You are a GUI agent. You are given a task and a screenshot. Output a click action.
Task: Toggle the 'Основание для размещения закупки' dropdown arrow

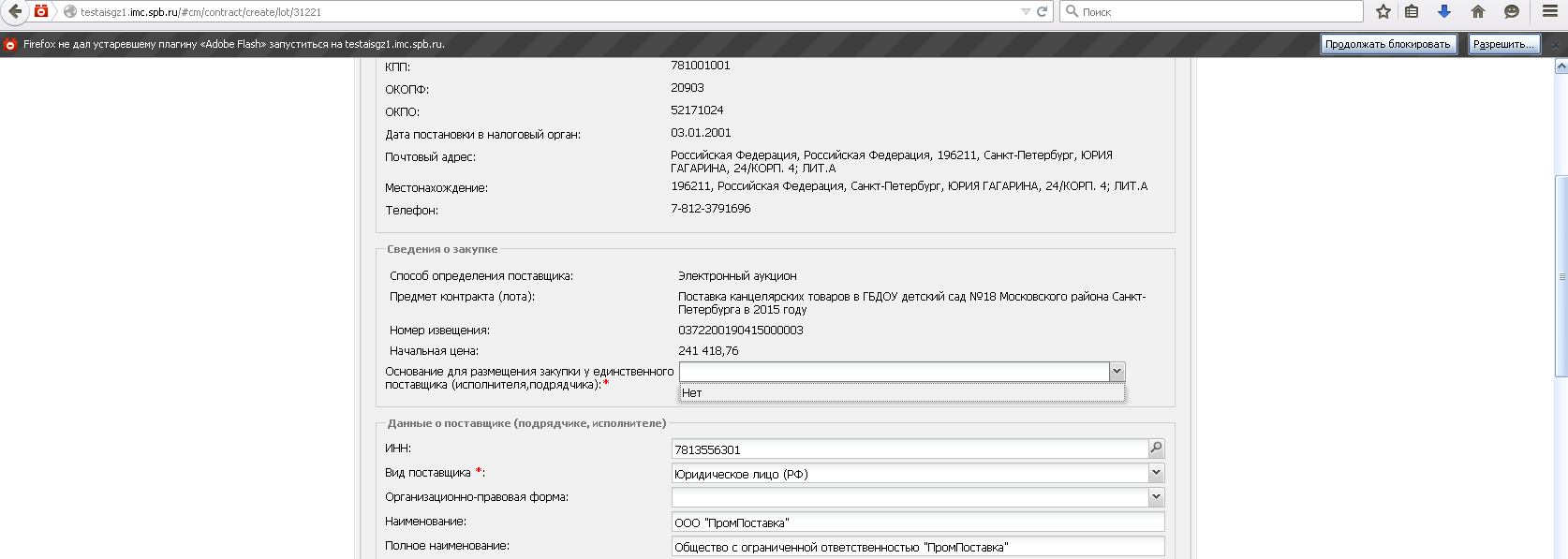1117,372
